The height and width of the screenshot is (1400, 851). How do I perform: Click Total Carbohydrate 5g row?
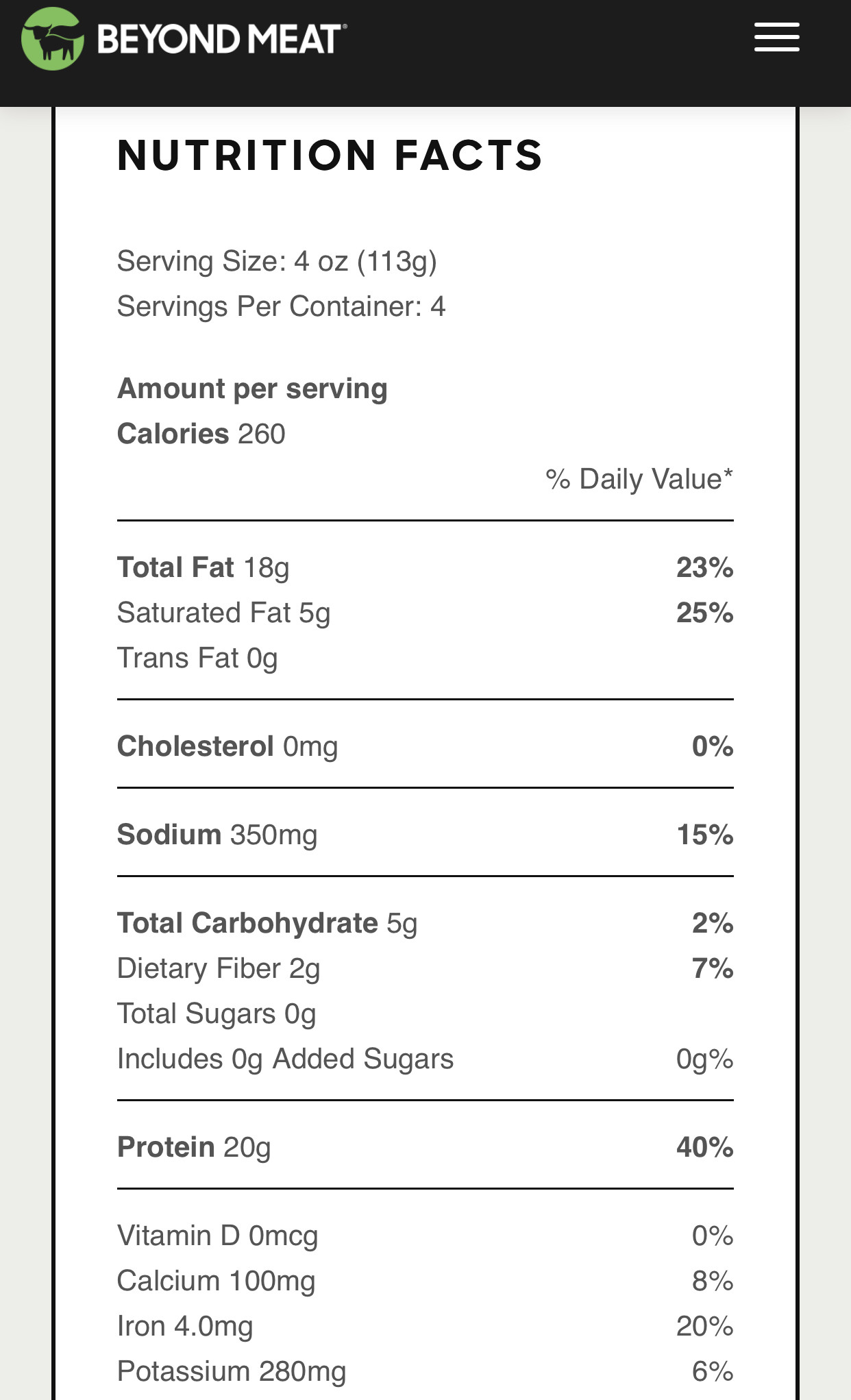[425, 923]
